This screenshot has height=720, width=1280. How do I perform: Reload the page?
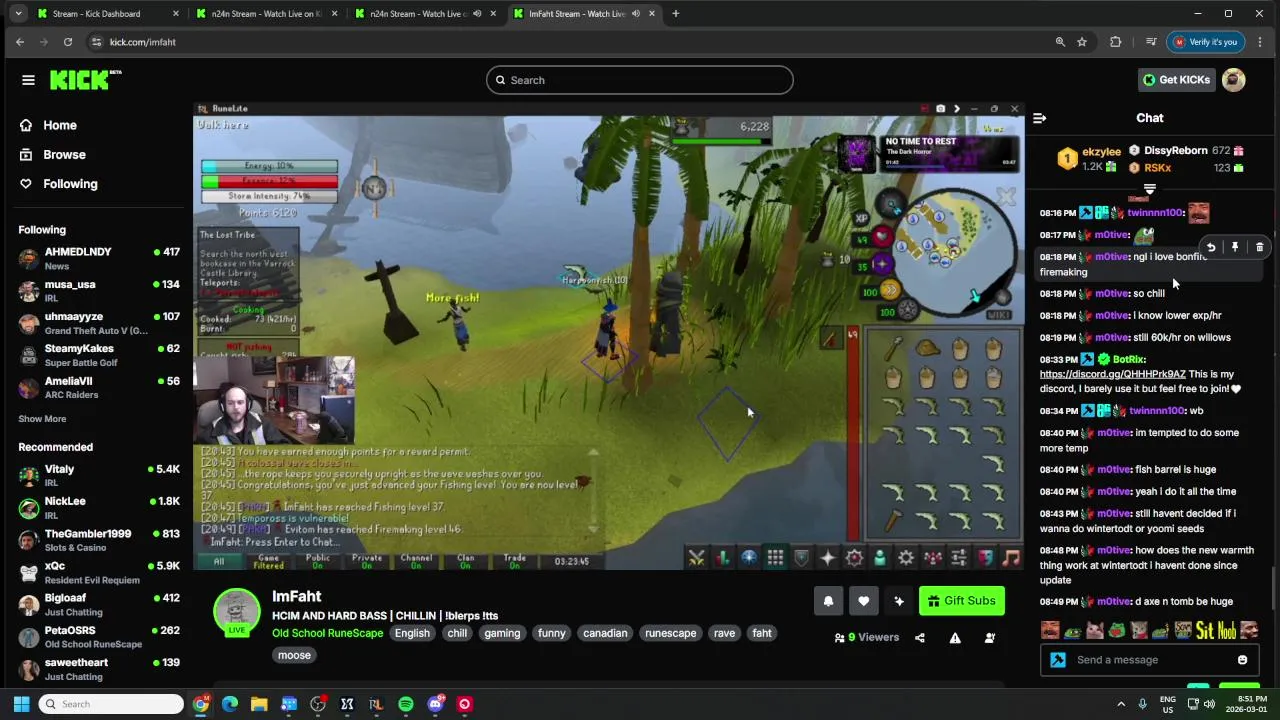coord(68,42)
